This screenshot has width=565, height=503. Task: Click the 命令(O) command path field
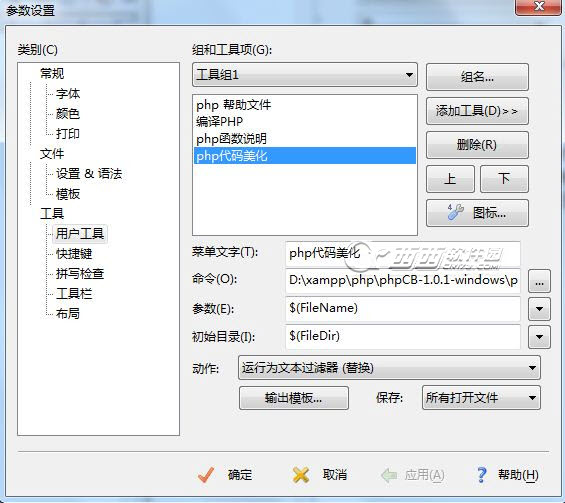[x=403, y=281]
